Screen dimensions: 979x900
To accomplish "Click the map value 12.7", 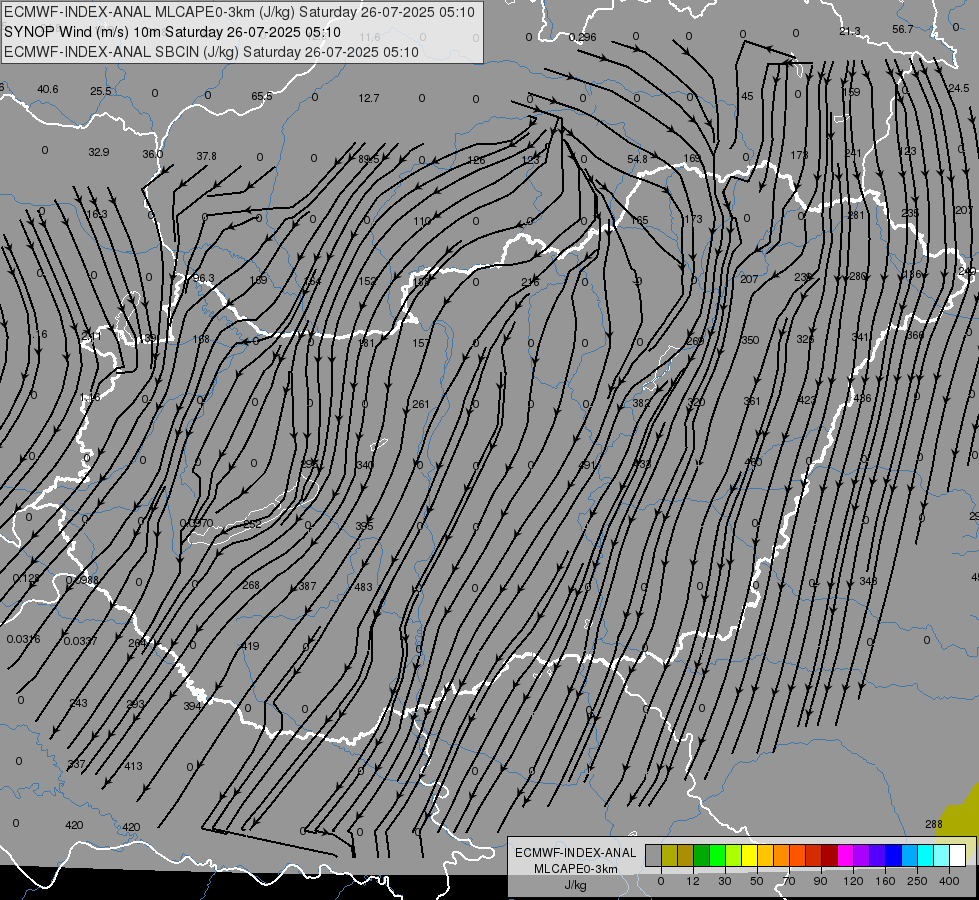I will pos(368,98).
